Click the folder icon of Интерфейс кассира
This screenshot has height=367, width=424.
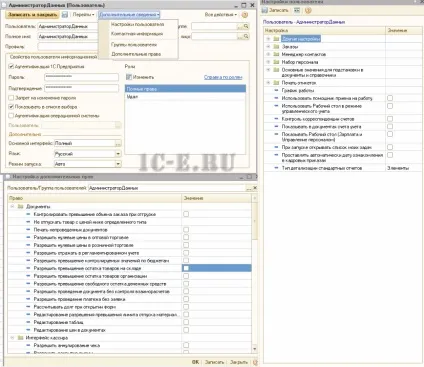tap(20, 338)
